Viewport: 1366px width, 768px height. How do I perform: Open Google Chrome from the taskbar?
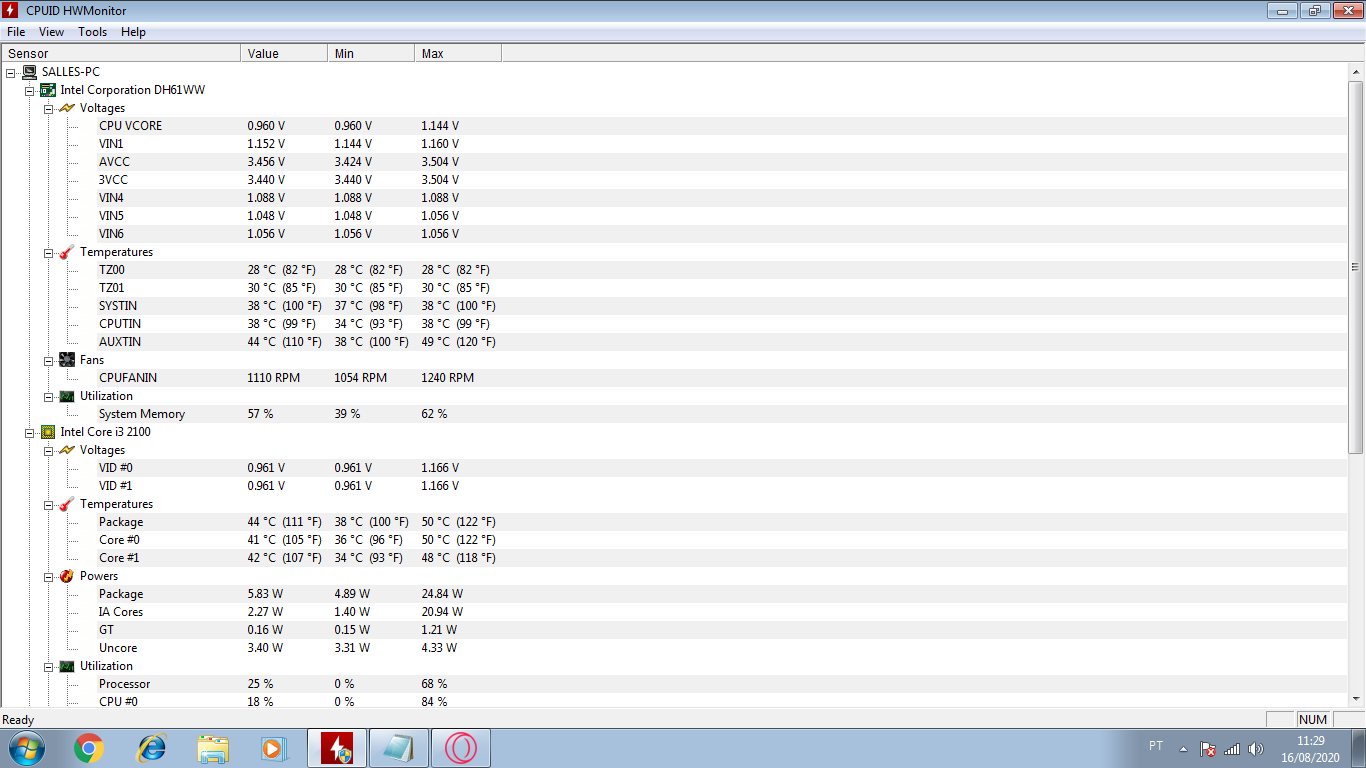[x=89, y=748]
